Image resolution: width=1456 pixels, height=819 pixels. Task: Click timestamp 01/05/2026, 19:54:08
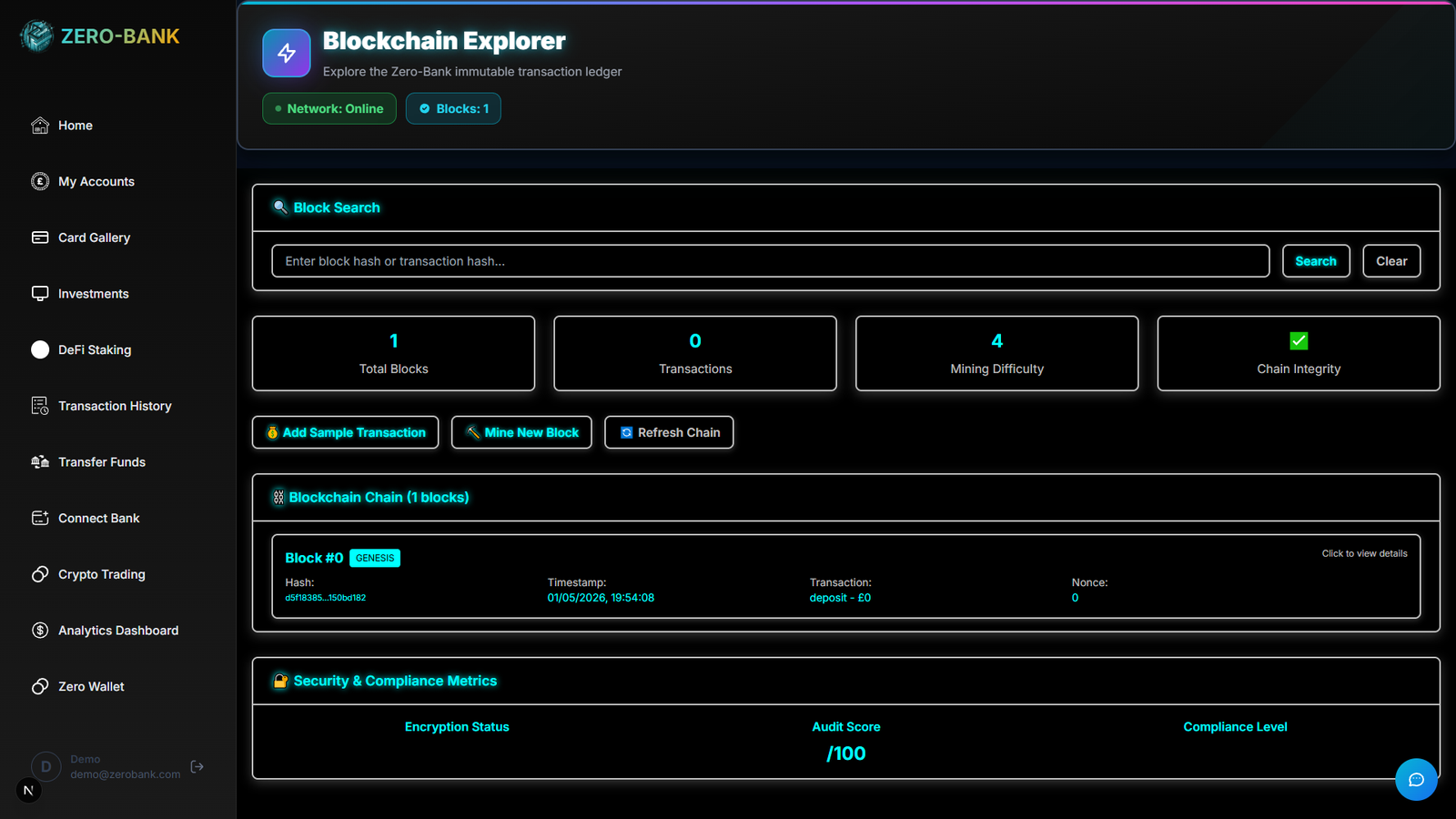601,598
